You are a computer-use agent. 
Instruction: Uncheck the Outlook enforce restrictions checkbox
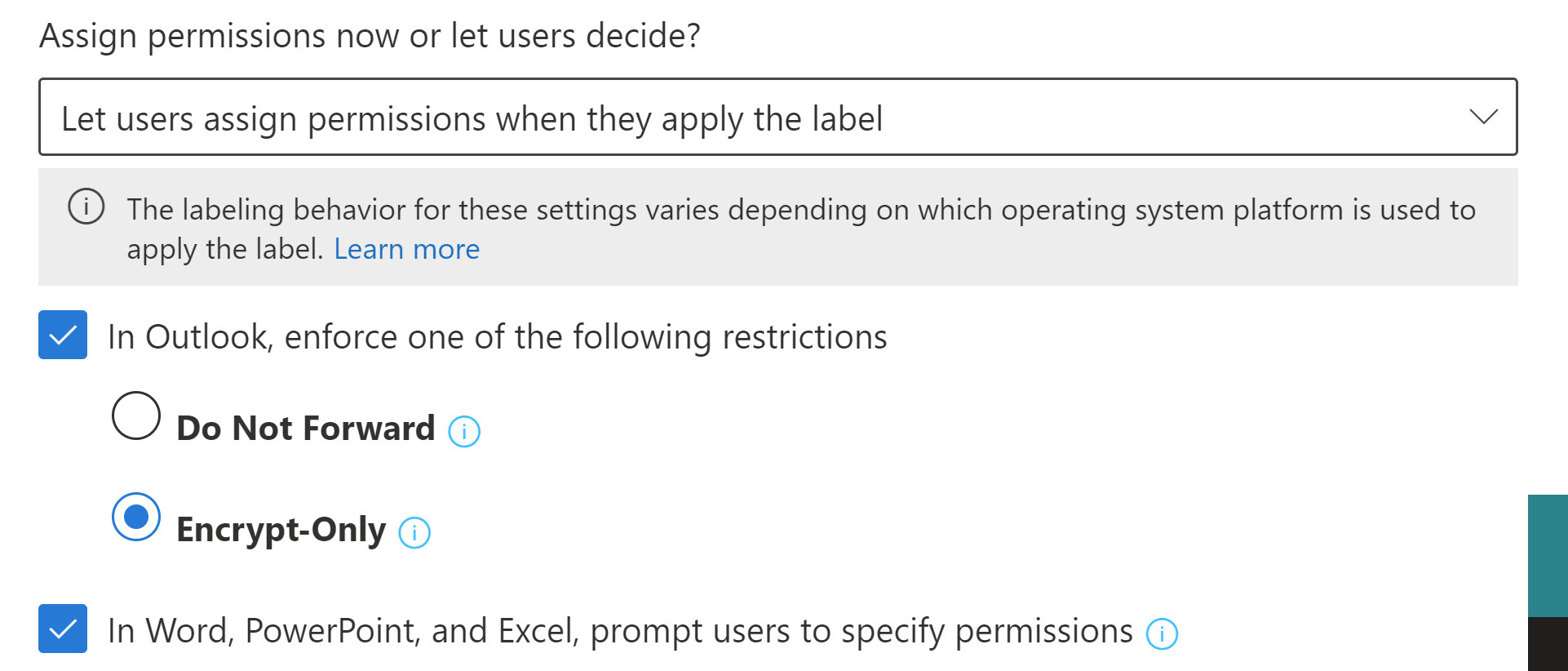63,335
